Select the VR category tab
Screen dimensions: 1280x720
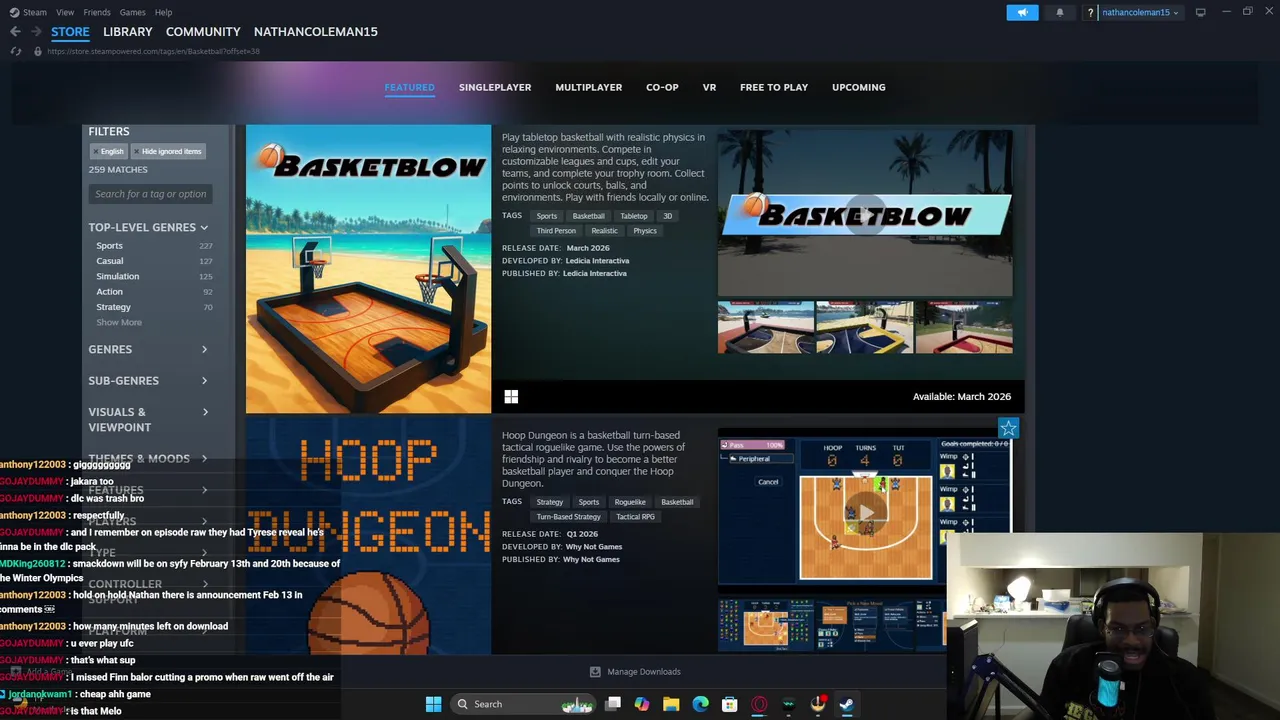(x=709, y=87)
